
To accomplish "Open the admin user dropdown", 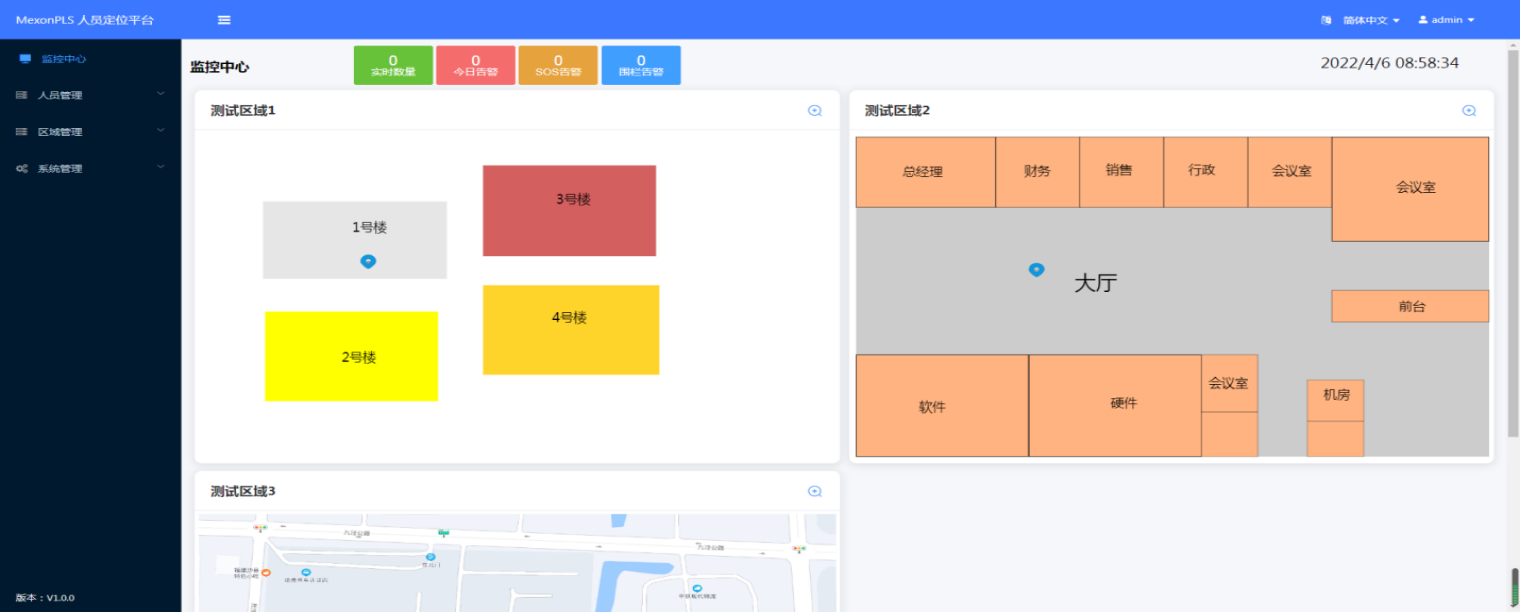I will tap(1446, 20).
